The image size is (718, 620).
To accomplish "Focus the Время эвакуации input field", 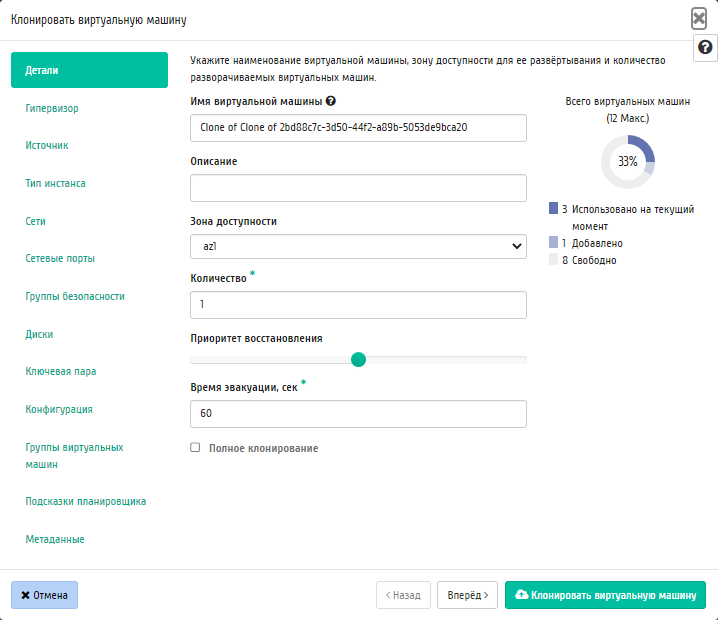I will click(x=358, y=414).
